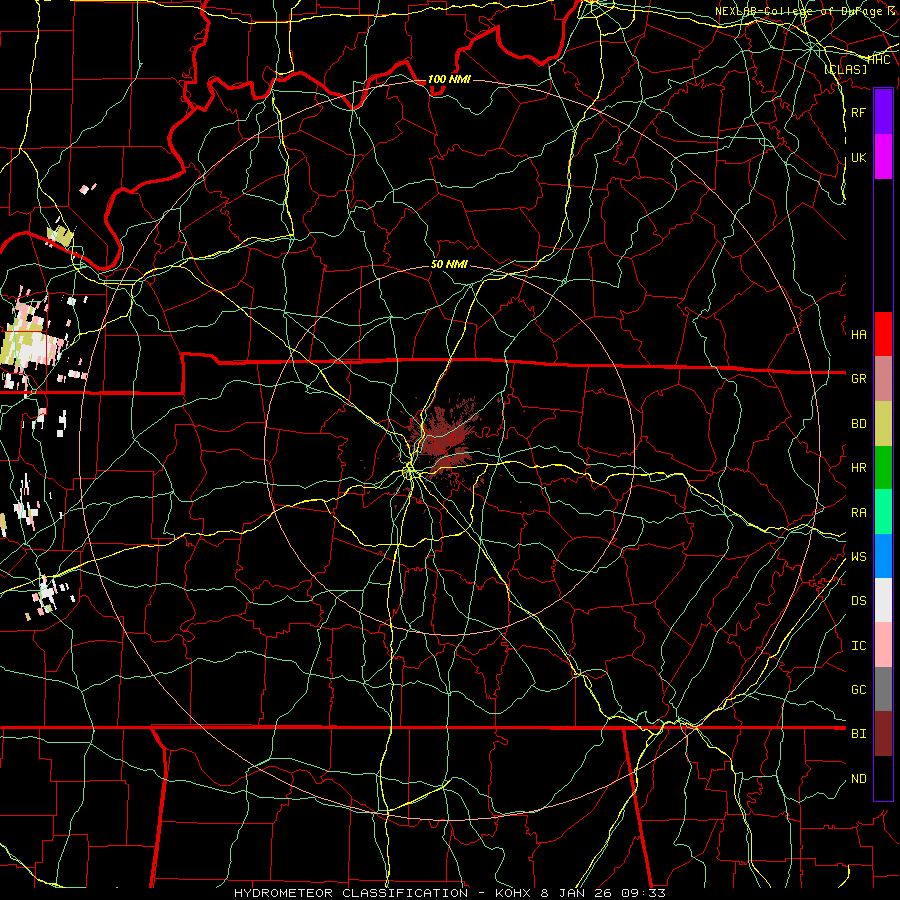Click the HHC product label
The image size is (900, 900).
[879, 60]
